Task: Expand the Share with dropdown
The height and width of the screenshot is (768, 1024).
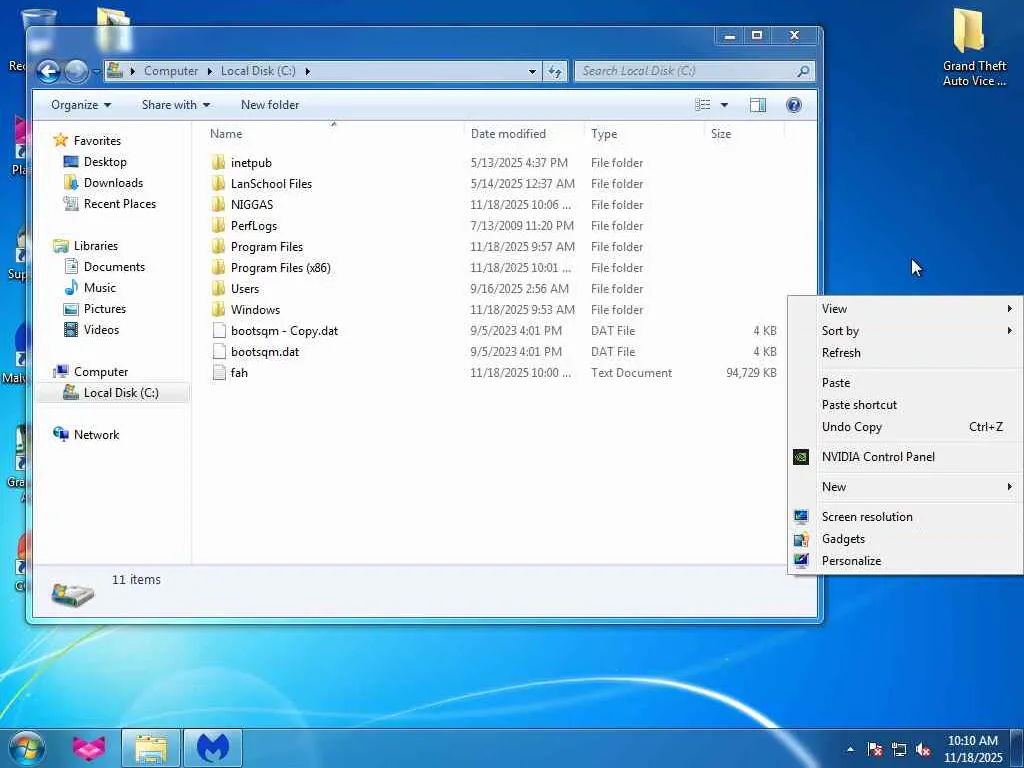Action: click(x=176, y=105)
